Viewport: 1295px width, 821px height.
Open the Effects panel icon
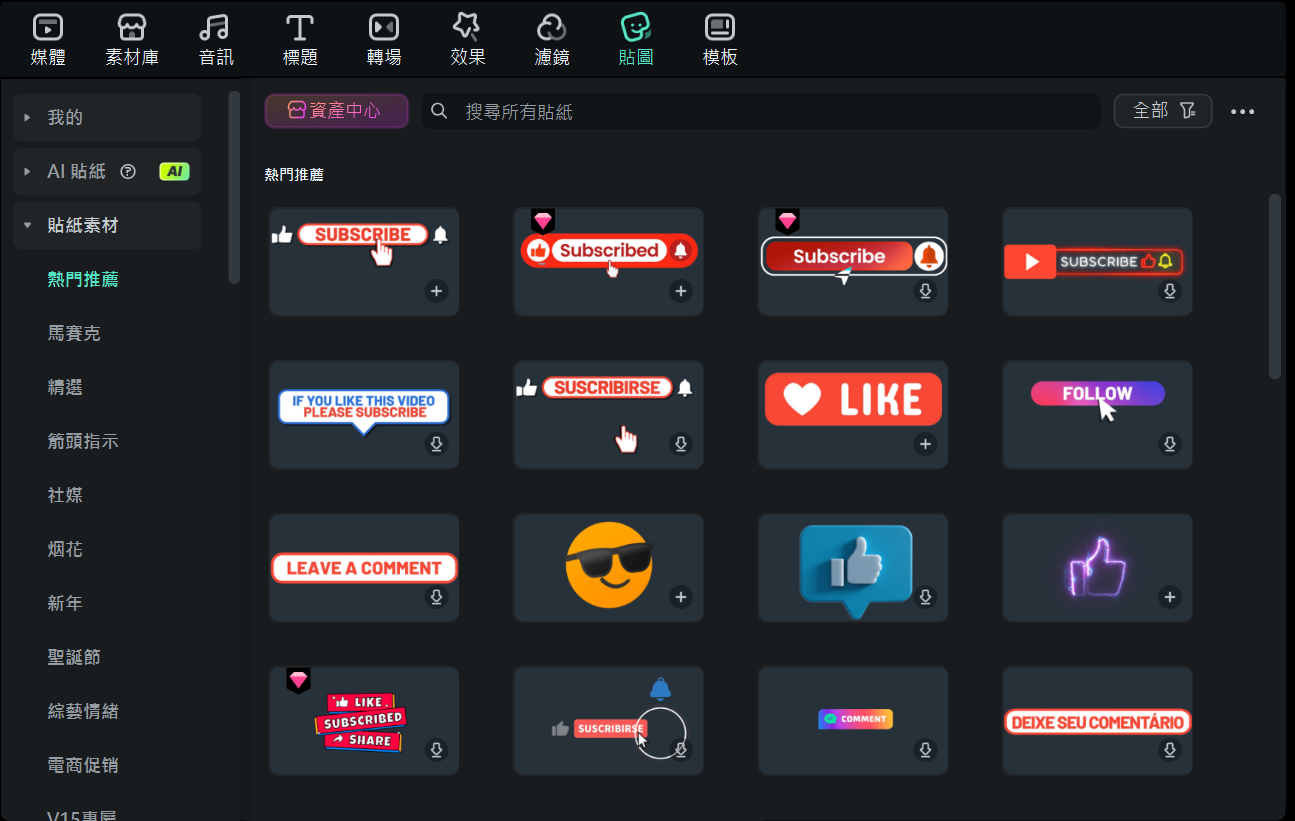[468, 27]
